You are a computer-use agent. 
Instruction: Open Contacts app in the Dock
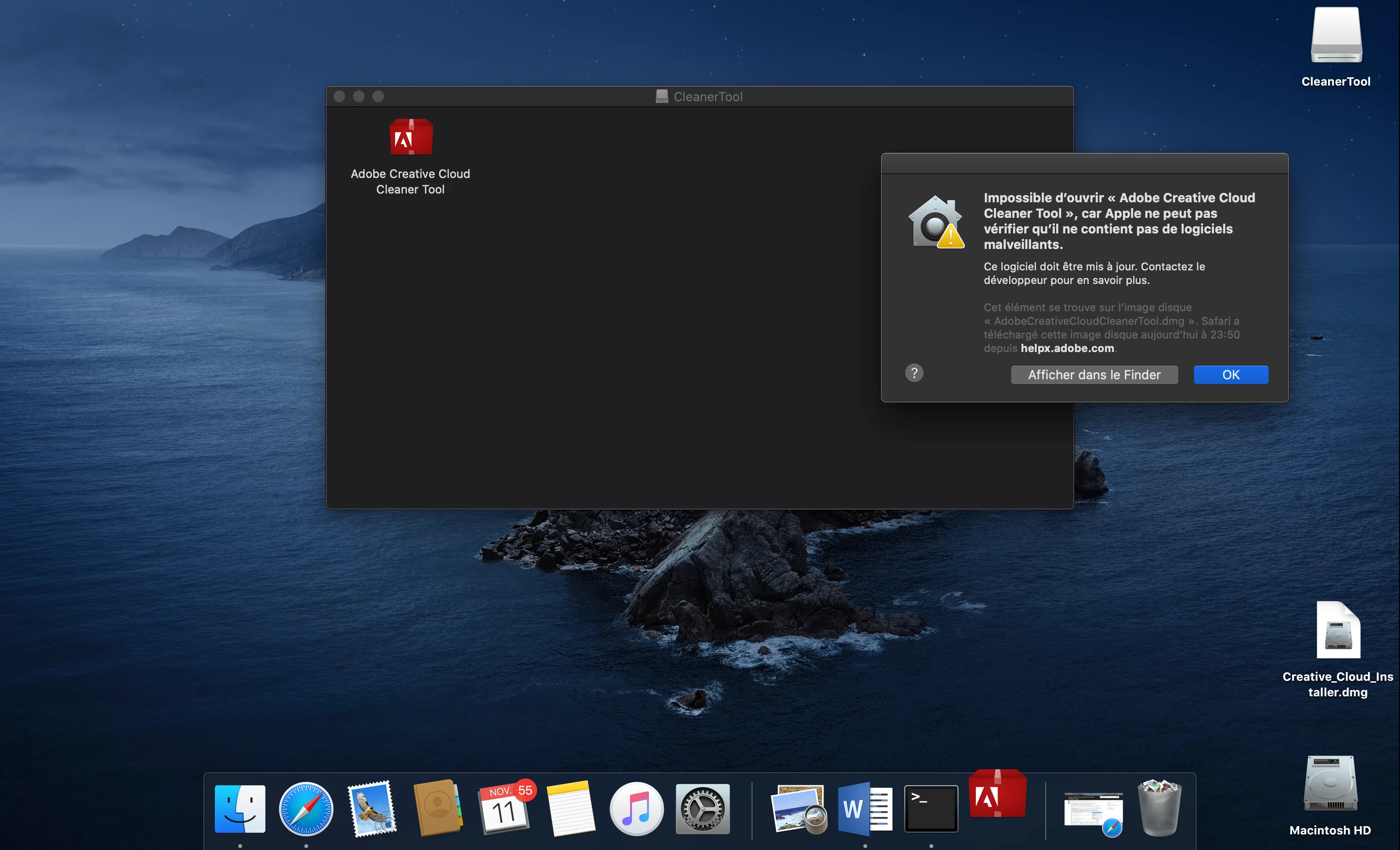coord(437,809)
